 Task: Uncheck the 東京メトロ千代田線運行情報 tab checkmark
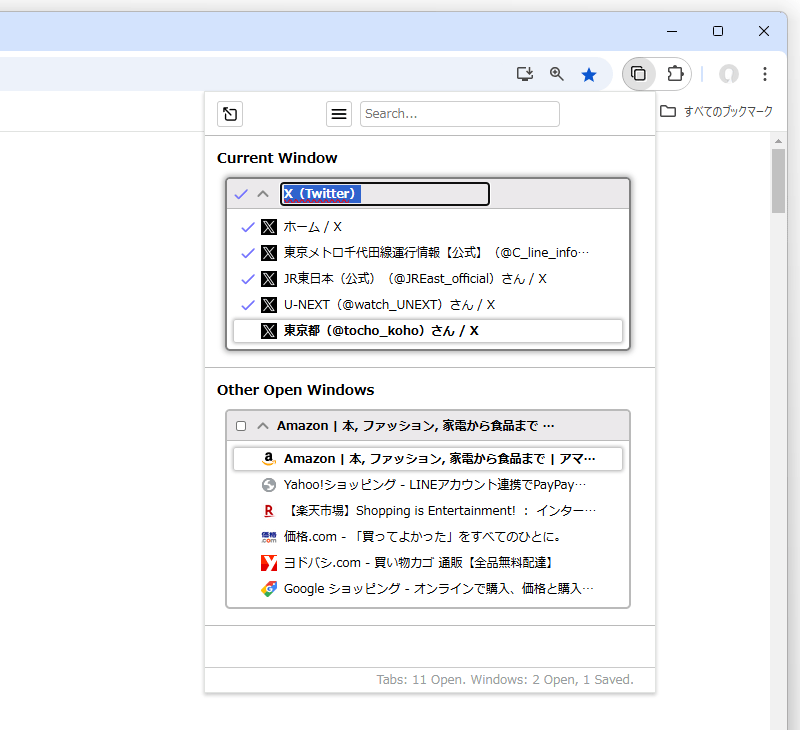point(248,253)
